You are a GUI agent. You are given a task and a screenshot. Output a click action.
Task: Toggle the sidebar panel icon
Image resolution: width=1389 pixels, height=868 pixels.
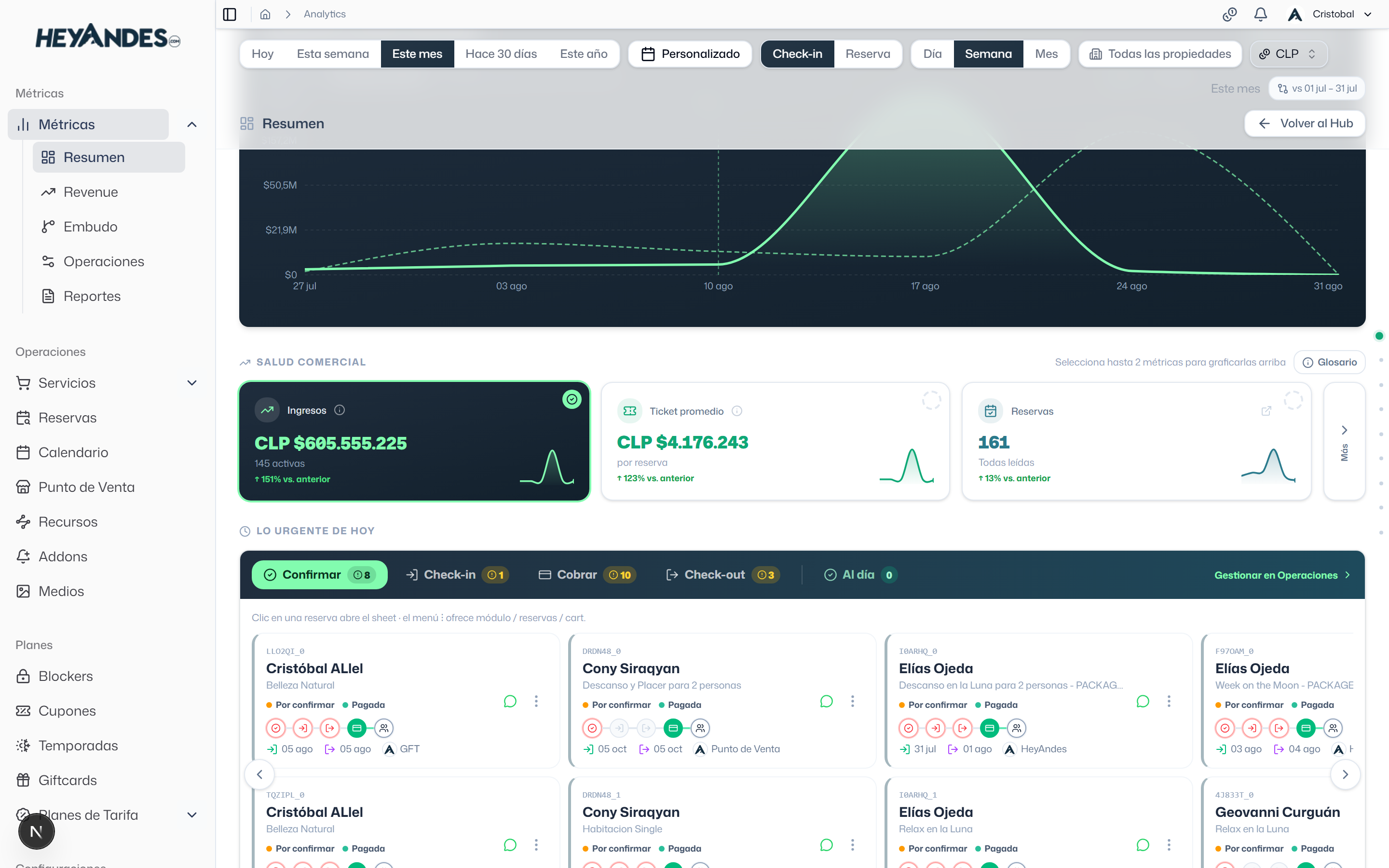230,14
